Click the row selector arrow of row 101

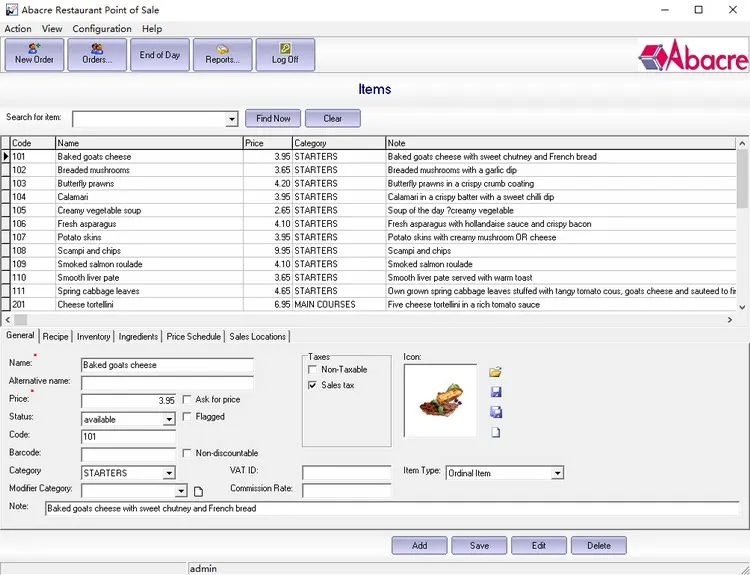pyautogui.click(x=6, y=156)
